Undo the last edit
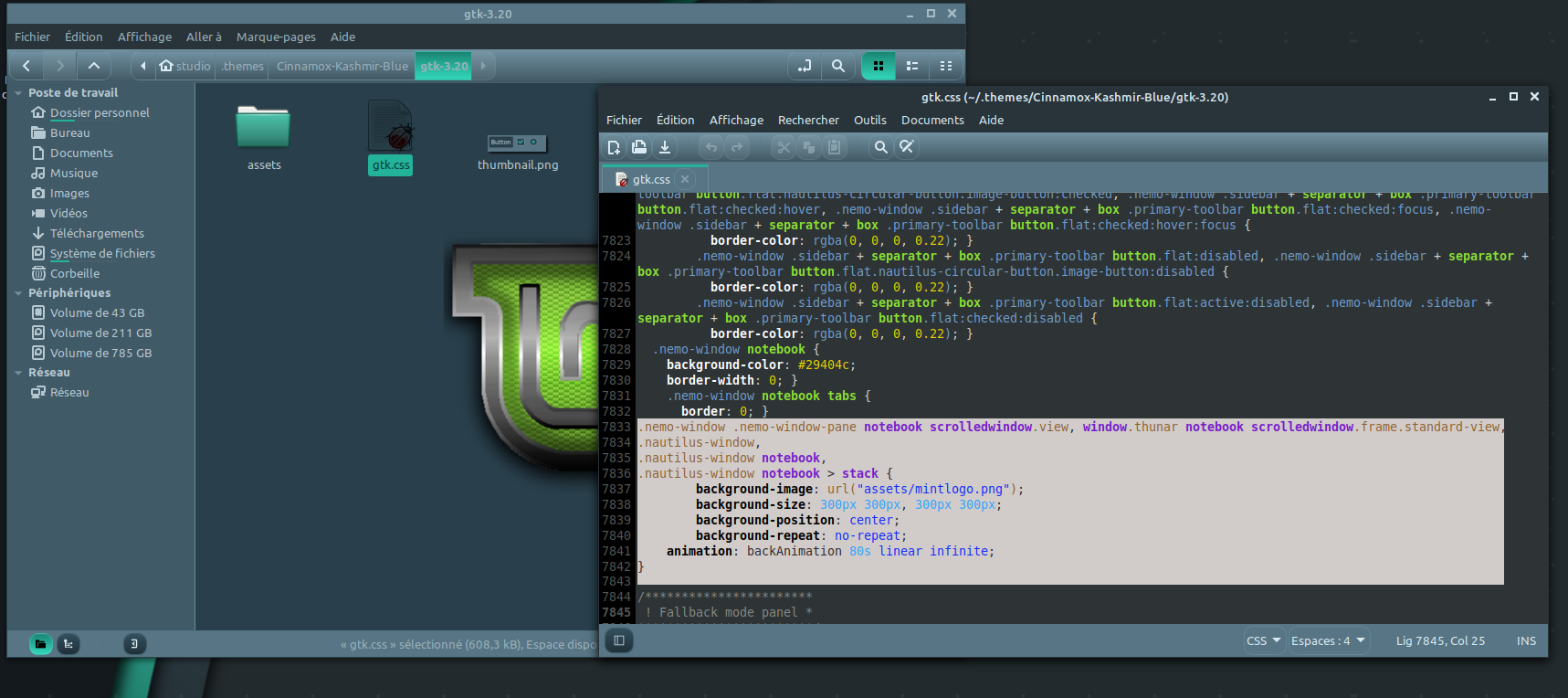The height and width of the screenshot is (698, 1568). pos(711,147)
